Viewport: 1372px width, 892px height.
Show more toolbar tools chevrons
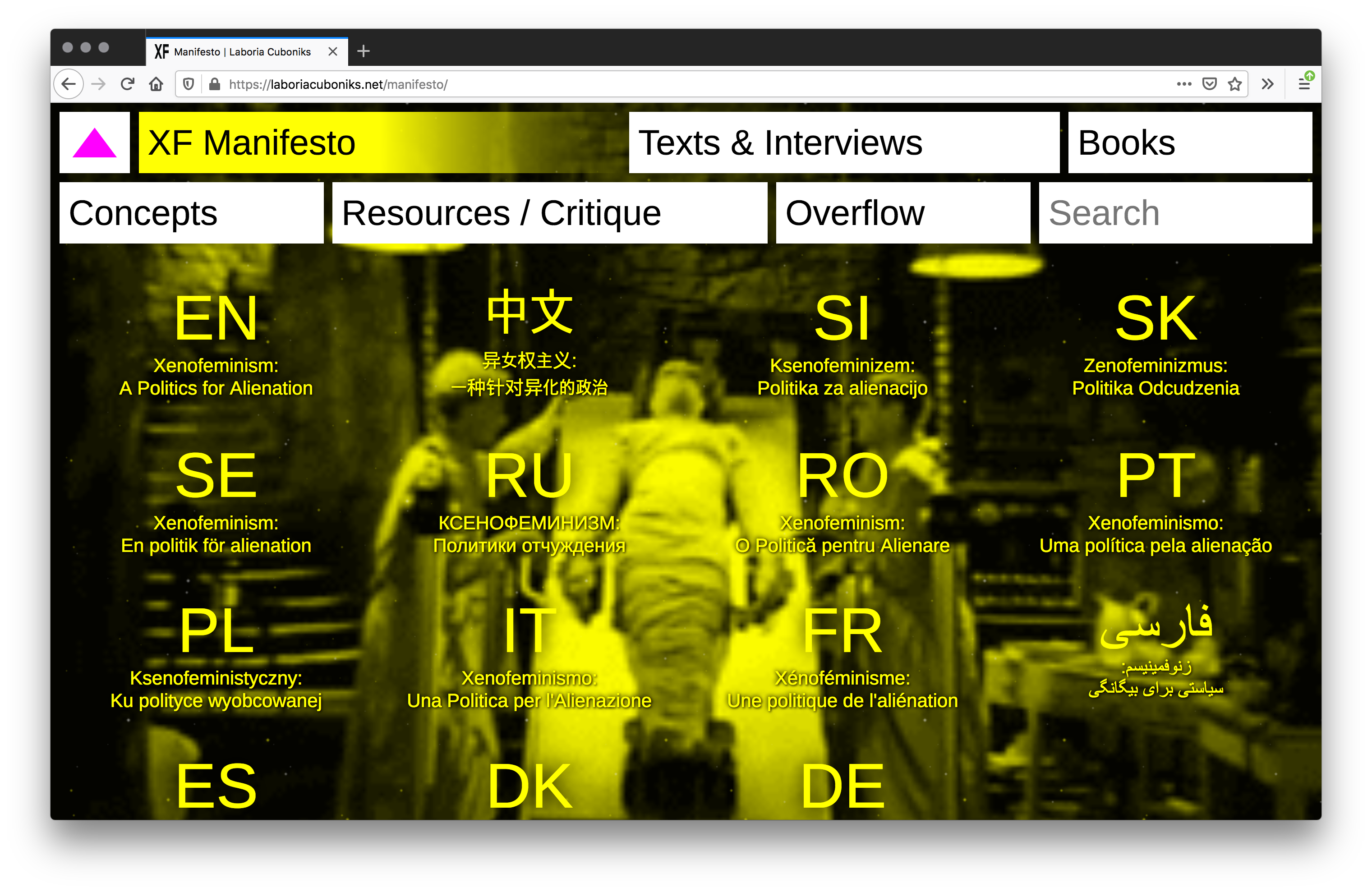(x=1267, y=84)
